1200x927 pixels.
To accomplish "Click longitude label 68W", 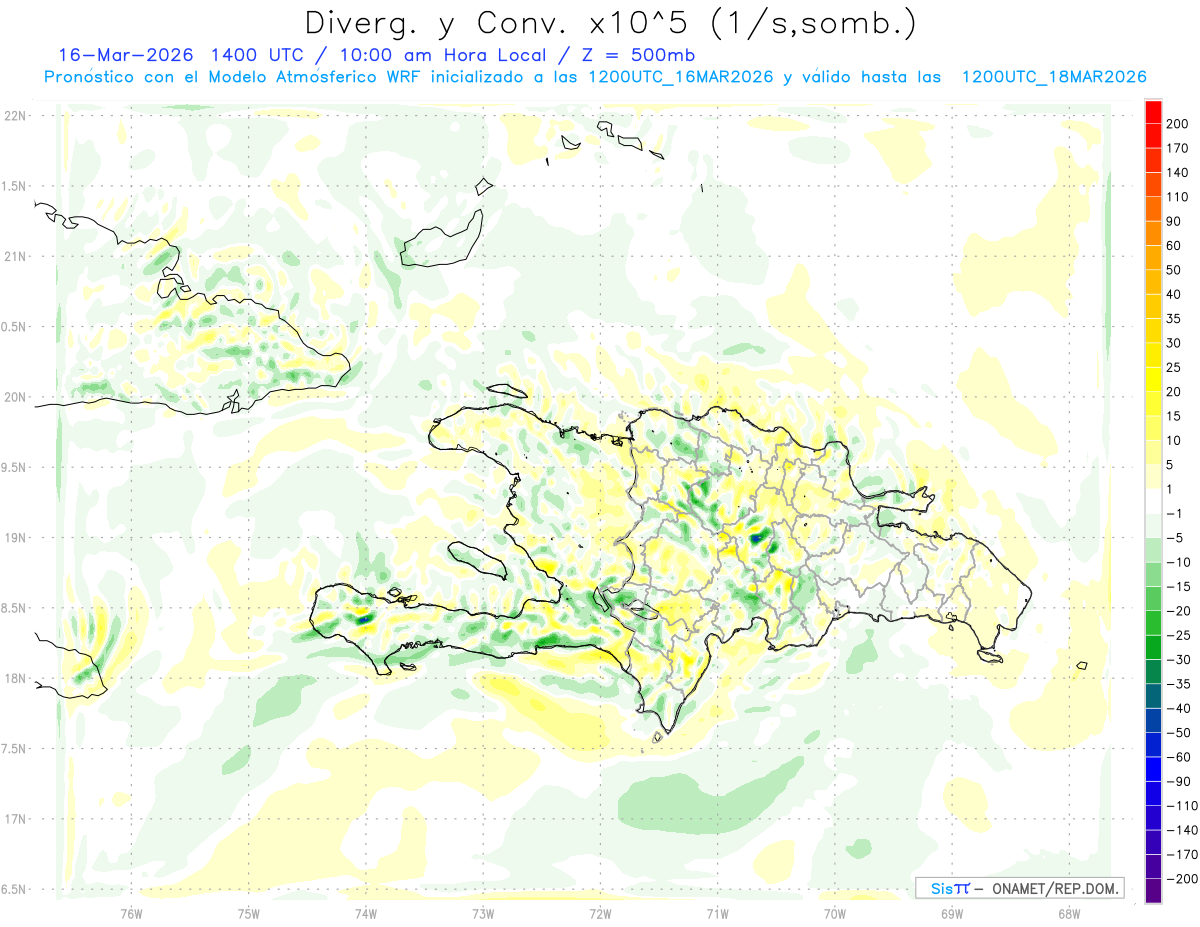I will pos(1069,914).
